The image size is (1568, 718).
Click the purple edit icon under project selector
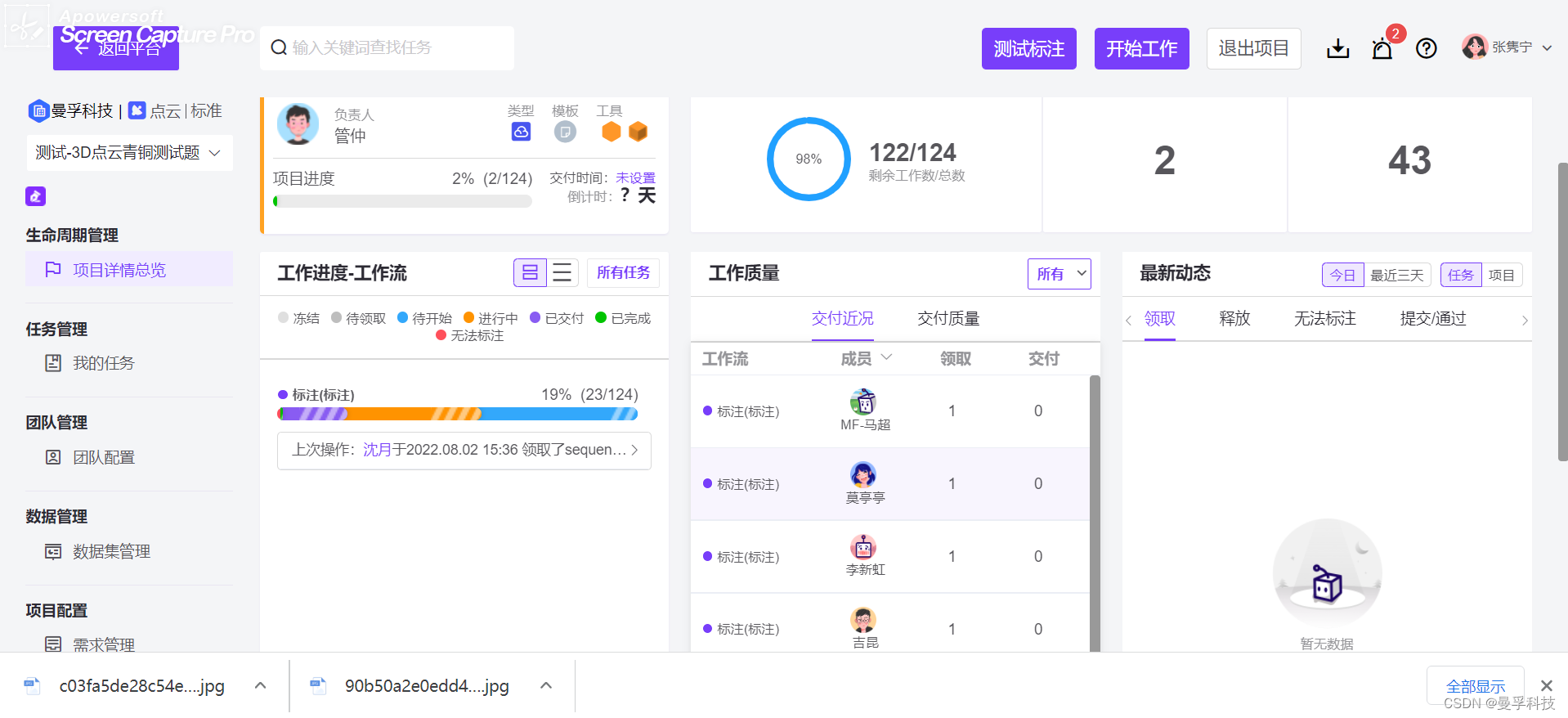(x=35, y=196)
